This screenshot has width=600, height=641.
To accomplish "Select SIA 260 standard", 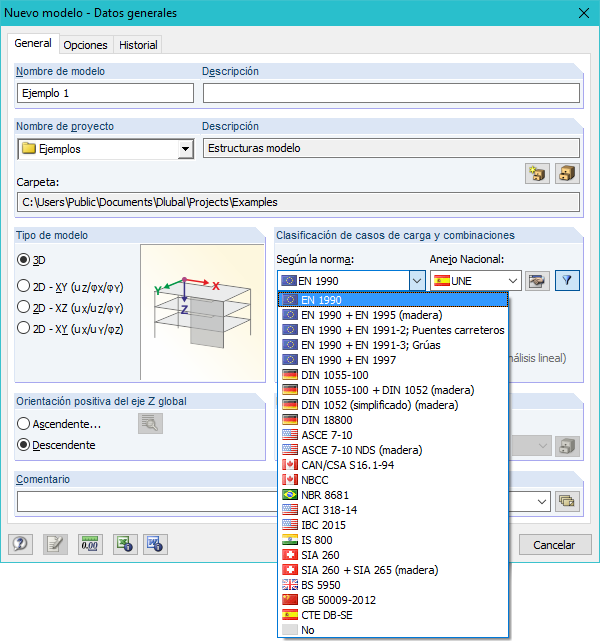I will 393,555.
